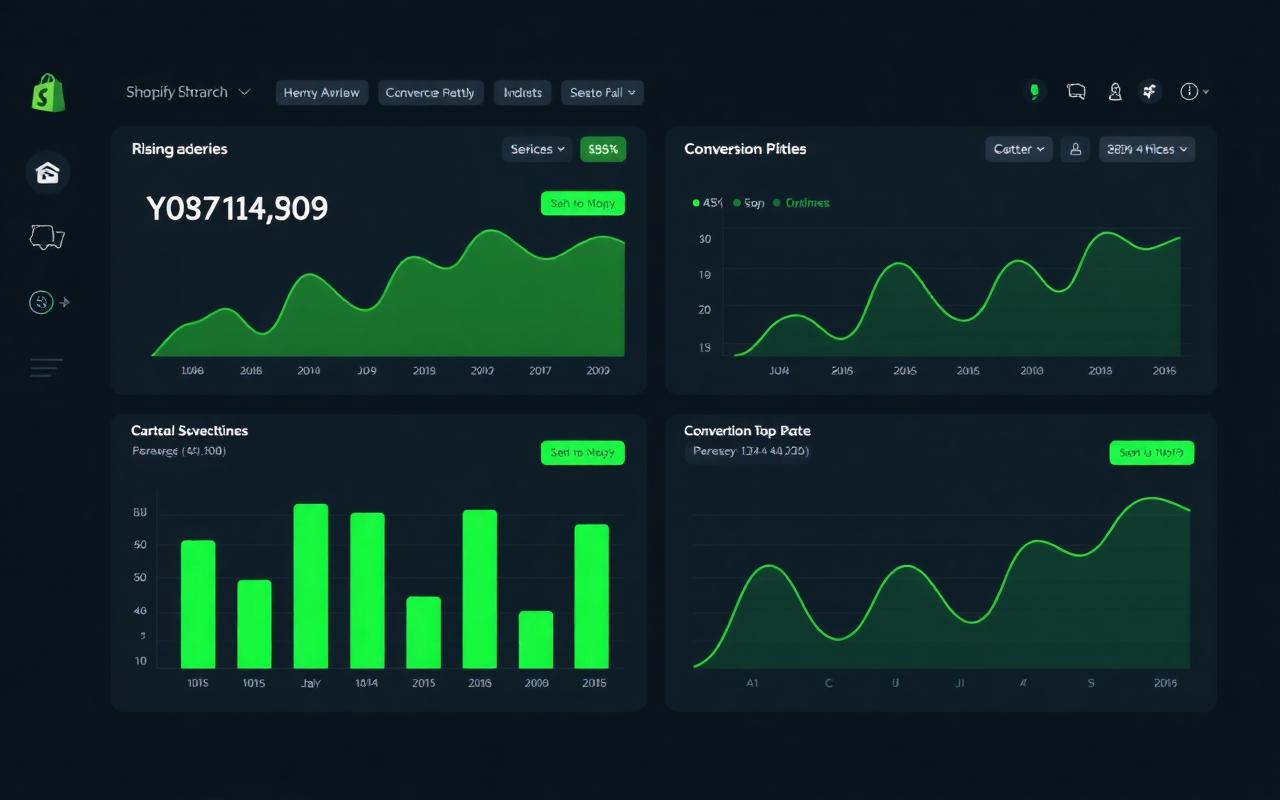Image resolution: width=1280 pixels, height=800 pixels.
Task: Expand the chevron next to the info icon
Action: click(x=1205, y=92)
